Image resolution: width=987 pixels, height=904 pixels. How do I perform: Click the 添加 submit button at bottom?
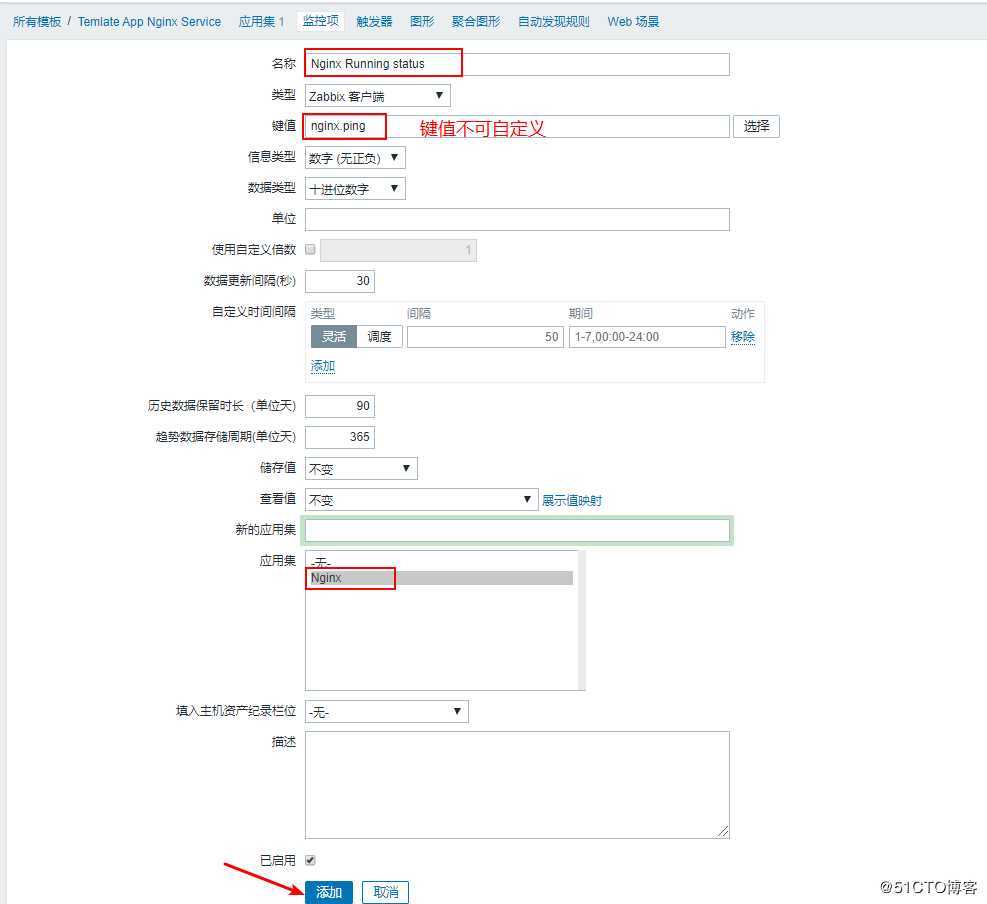[x=330, y=891]
